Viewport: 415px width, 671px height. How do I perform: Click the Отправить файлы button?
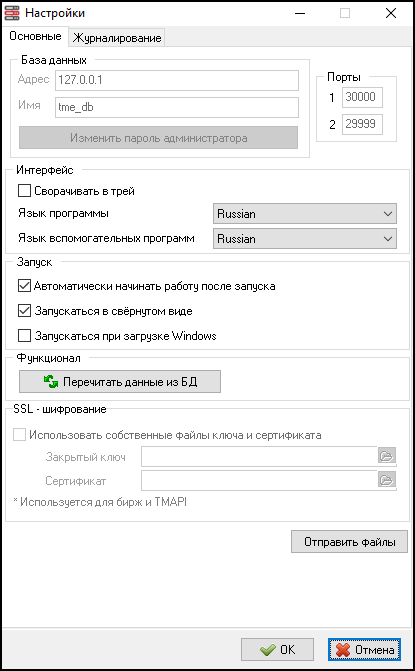pos(349,542)
